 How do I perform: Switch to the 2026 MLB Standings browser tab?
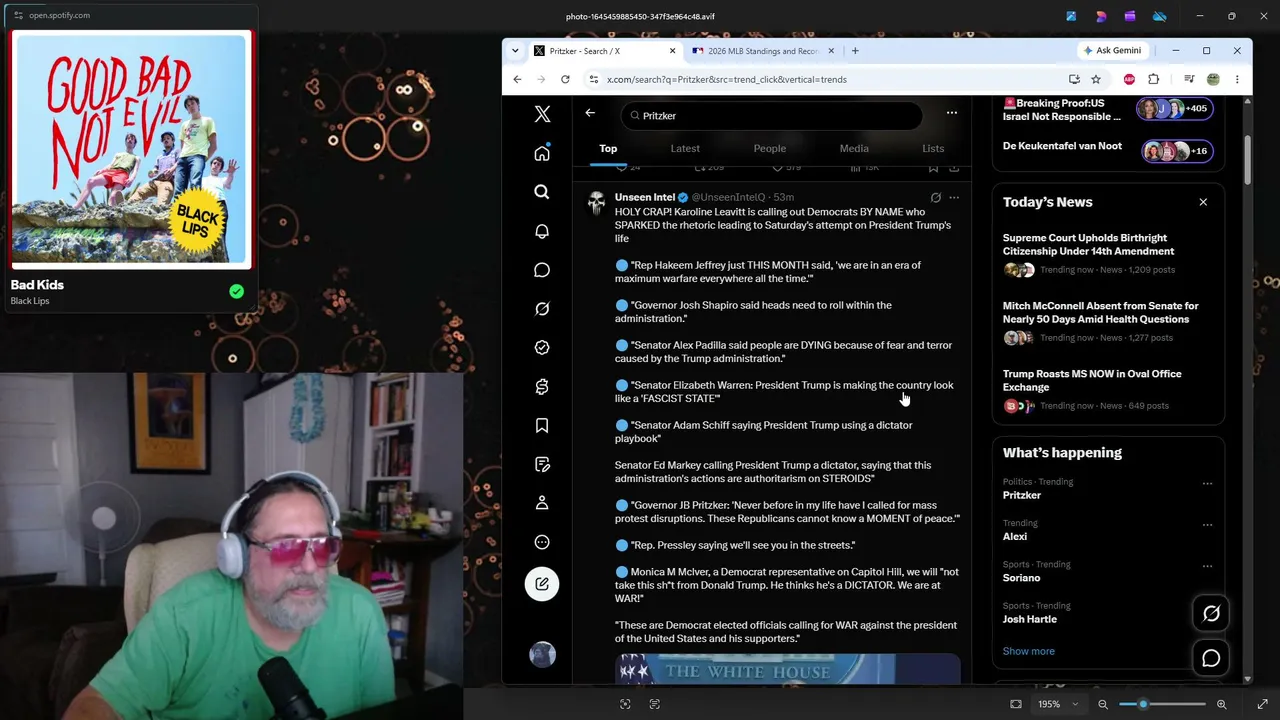pos(762,51)
